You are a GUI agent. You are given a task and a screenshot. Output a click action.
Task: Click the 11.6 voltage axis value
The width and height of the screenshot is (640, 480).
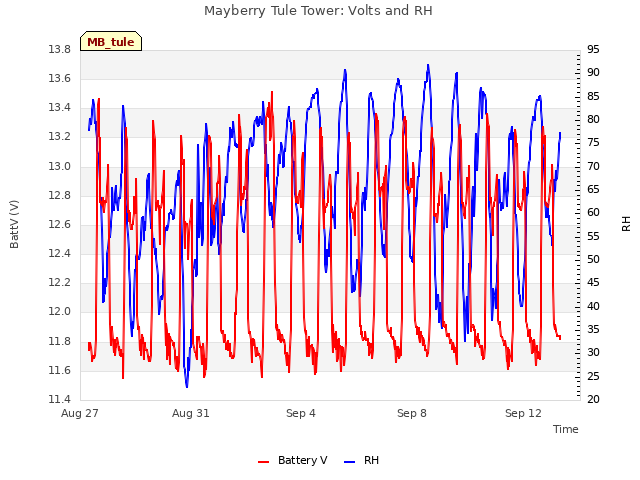coord(60,371)
